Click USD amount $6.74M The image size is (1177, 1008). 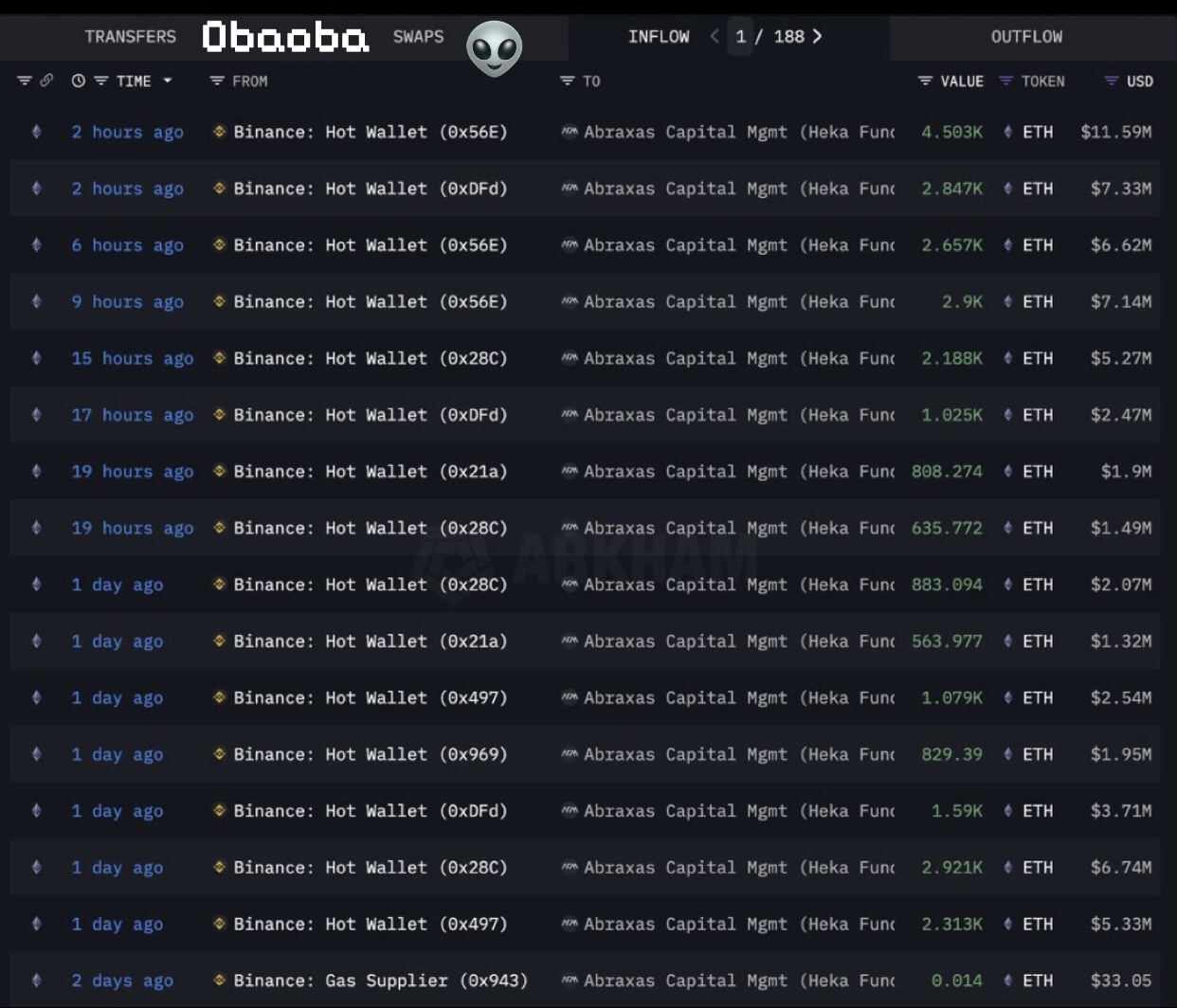[1121, 867]
